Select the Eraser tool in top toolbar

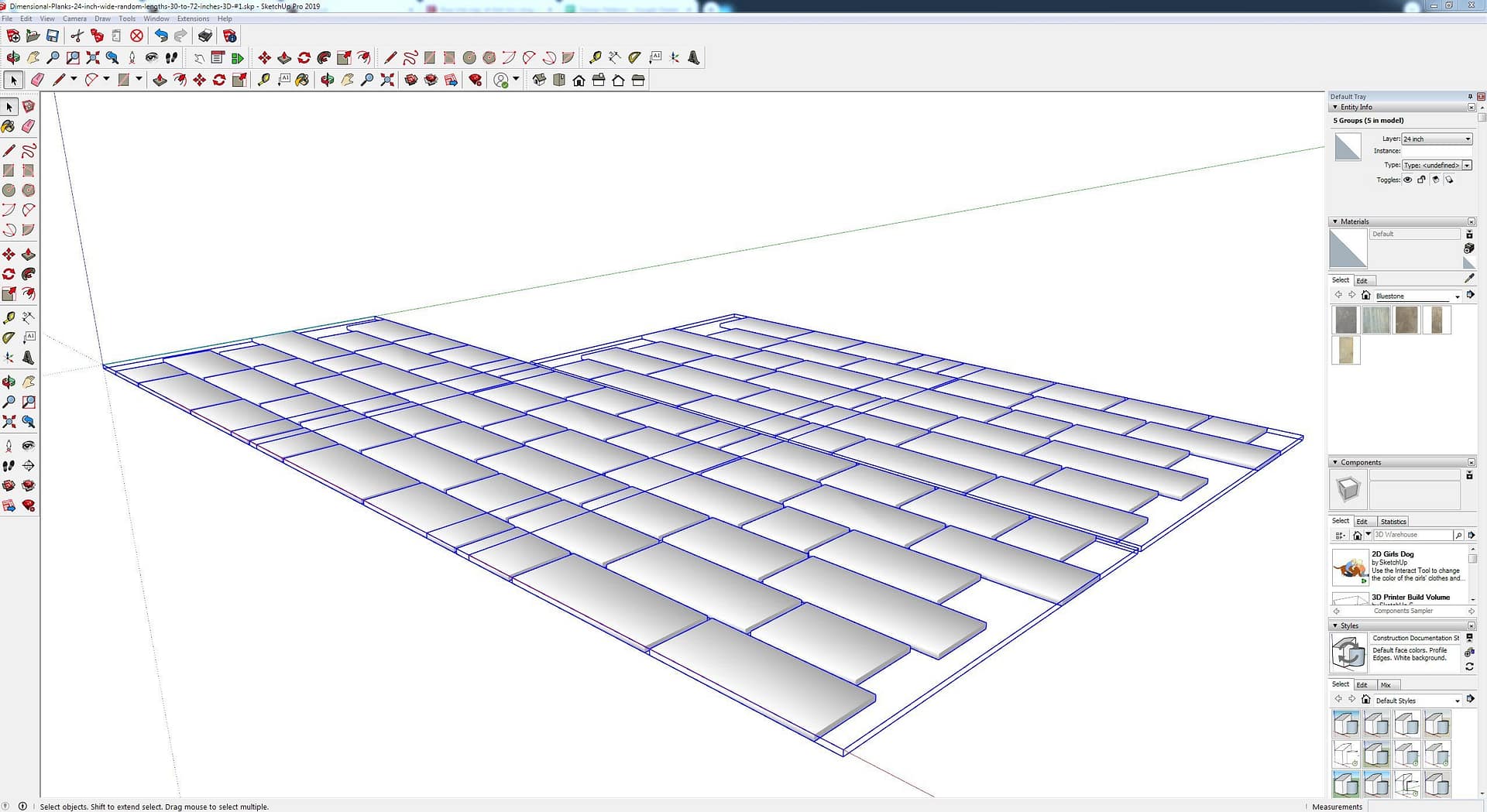point(37,80)
